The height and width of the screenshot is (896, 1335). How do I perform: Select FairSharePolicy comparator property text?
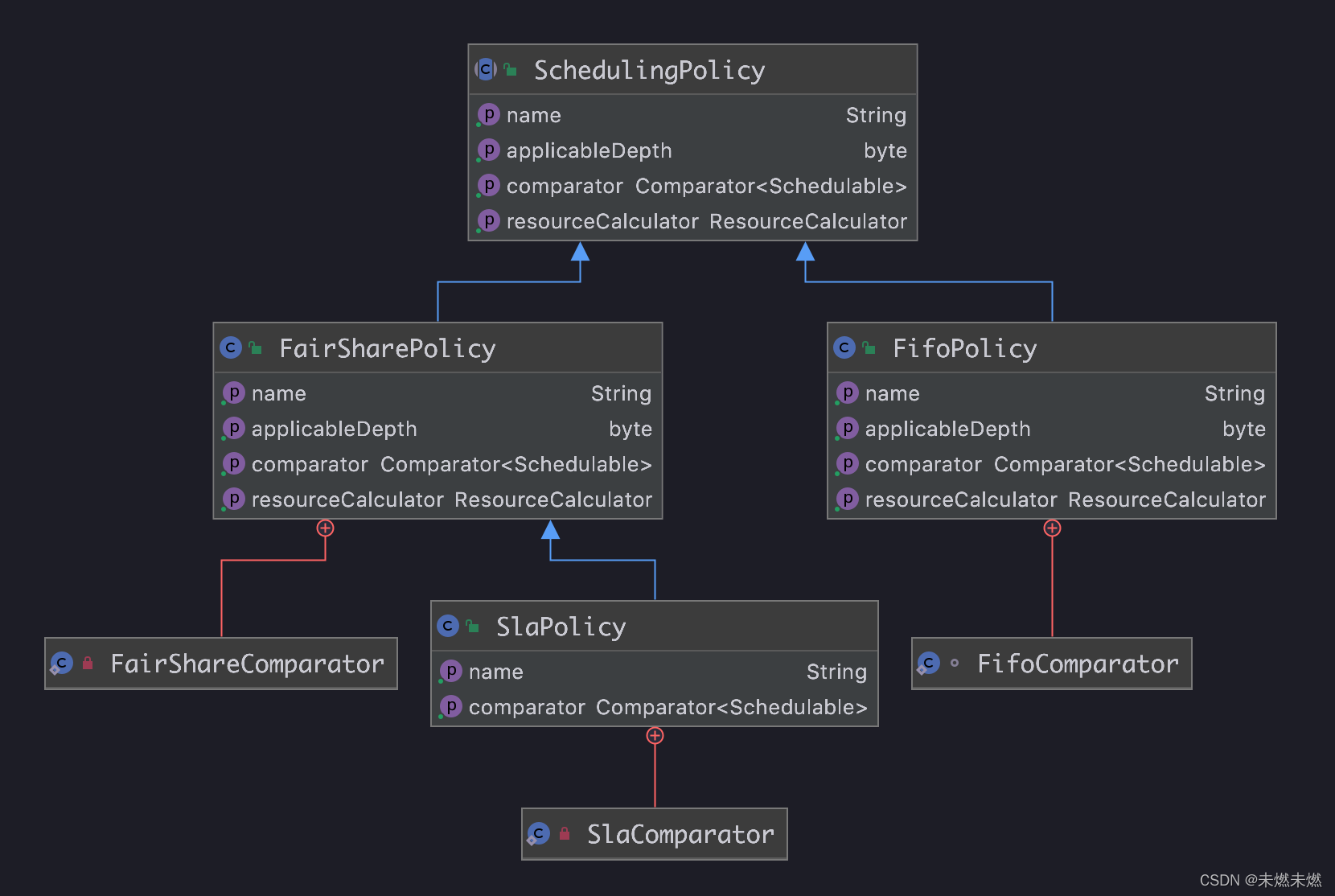click(310, 465)
